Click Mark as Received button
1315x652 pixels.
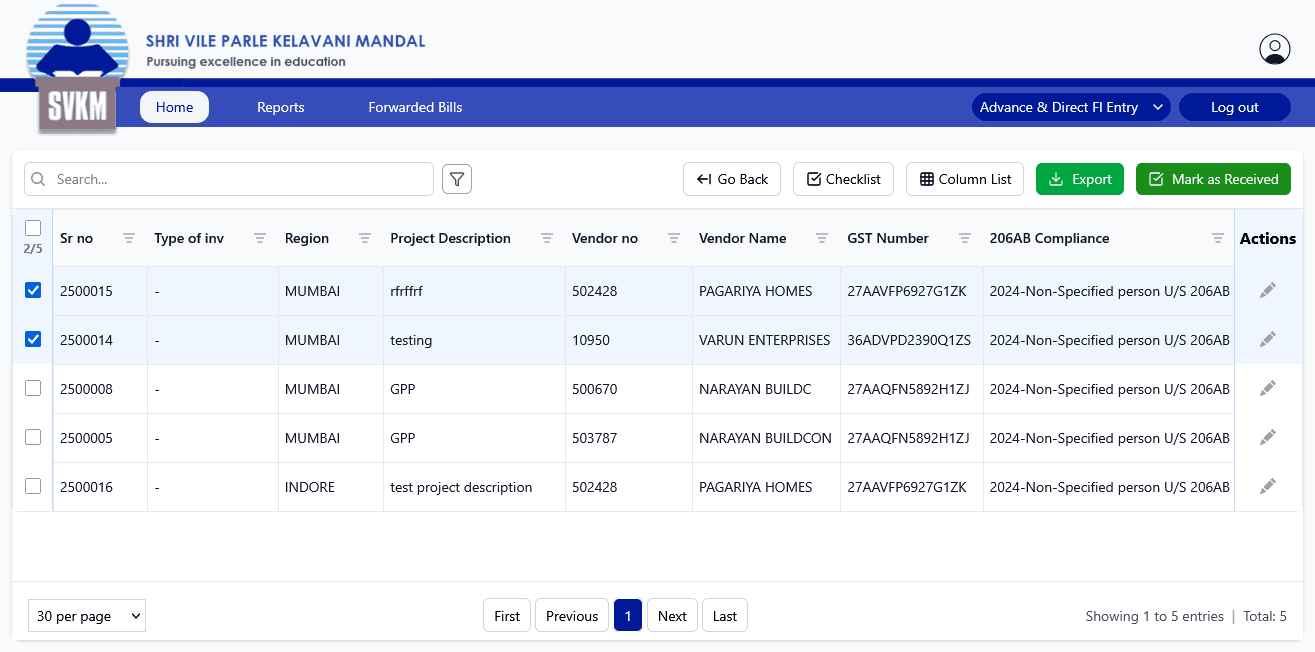1213,179
